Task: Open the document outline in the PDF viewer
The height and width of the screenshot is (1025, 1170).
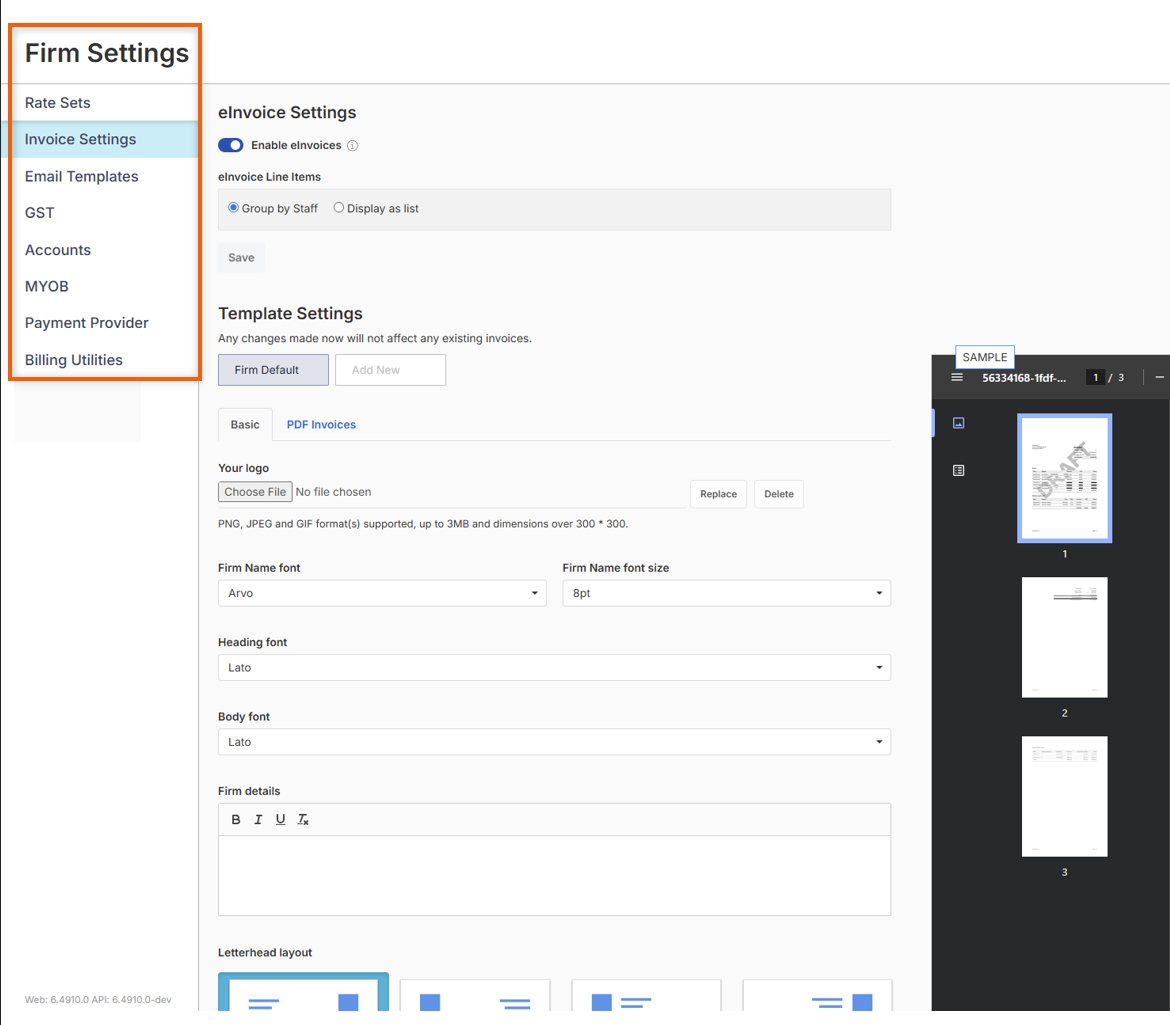Action: tap(958, 470)
